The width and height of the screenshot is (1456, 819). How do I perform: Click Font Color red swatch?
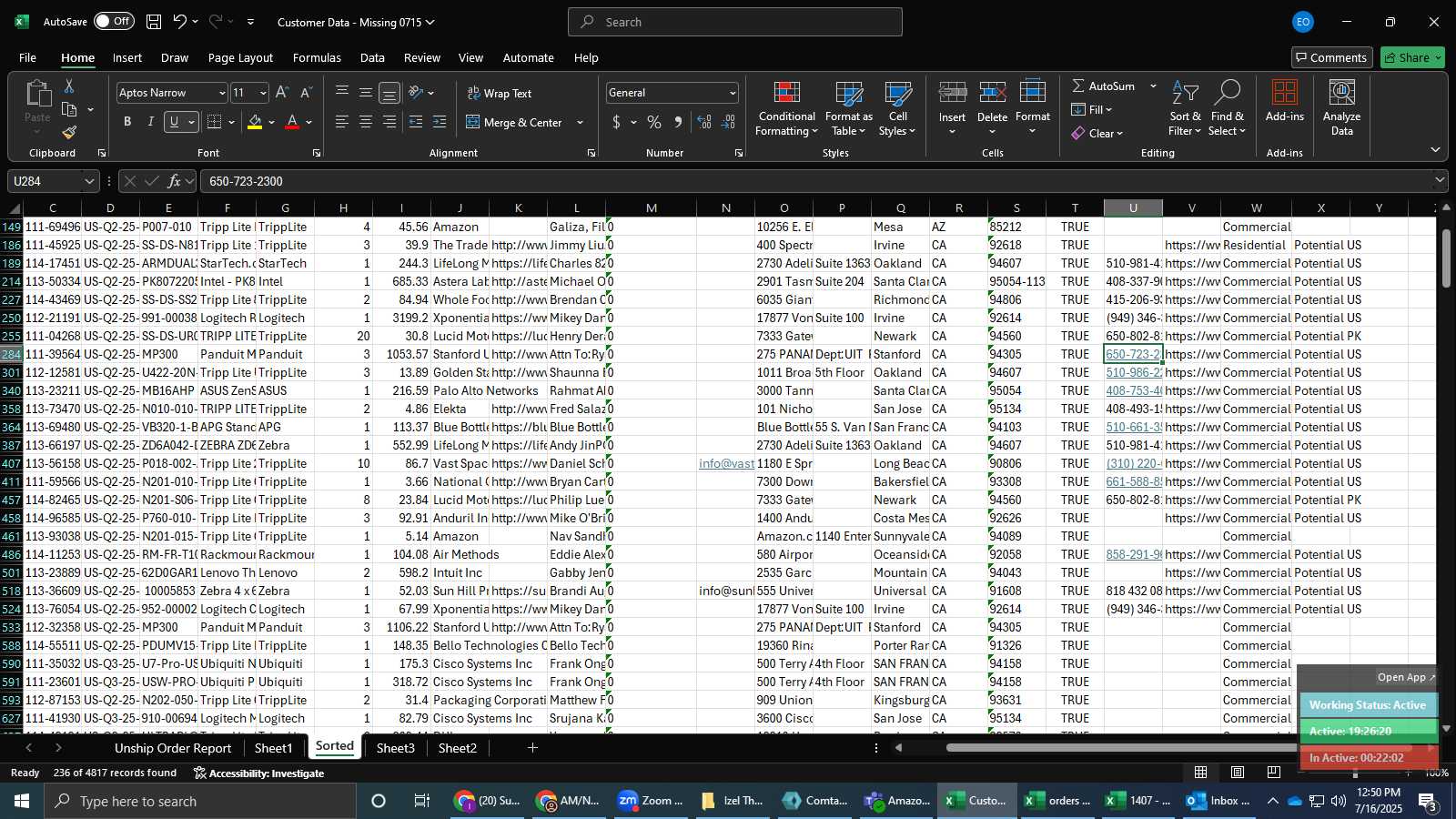click(292, 122)
